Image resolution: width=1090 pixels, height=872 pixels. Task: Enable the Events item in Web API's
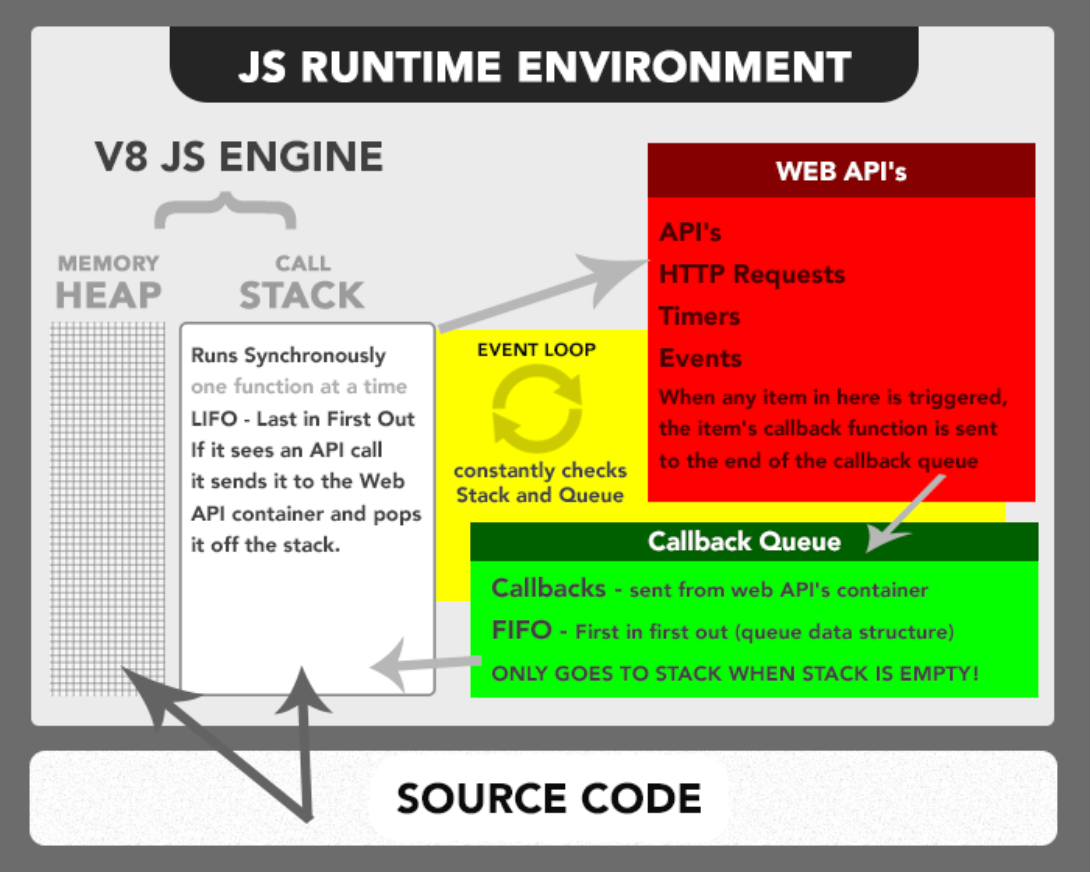[x=700, y=358]
